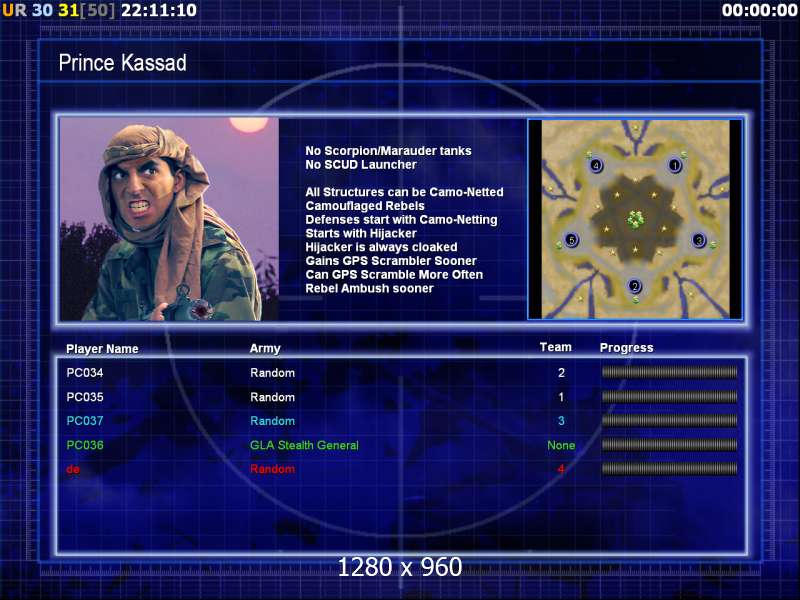
Task: Click the Prince Kassad portrait image
Action: pyautogui.click(x=169, y=219)
